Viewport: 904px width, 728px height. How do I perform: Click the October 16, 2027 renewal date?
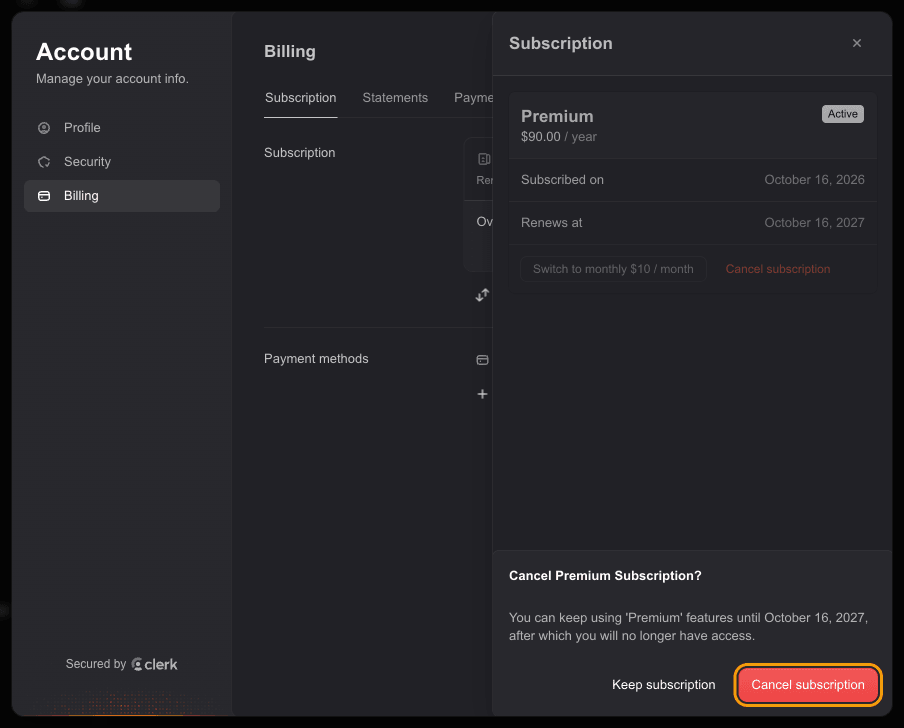[814, 223]
